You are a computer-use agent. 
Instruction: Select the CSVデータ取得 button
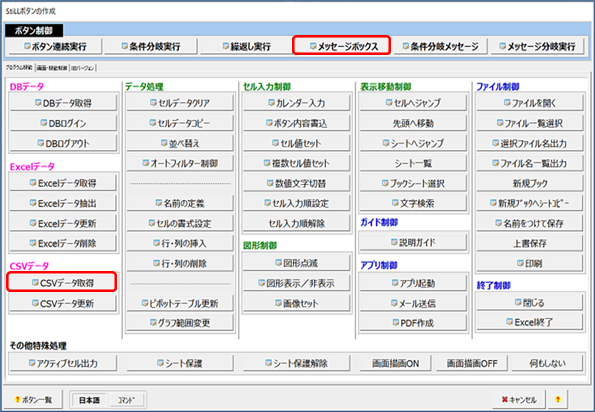[x=62, y=283]
